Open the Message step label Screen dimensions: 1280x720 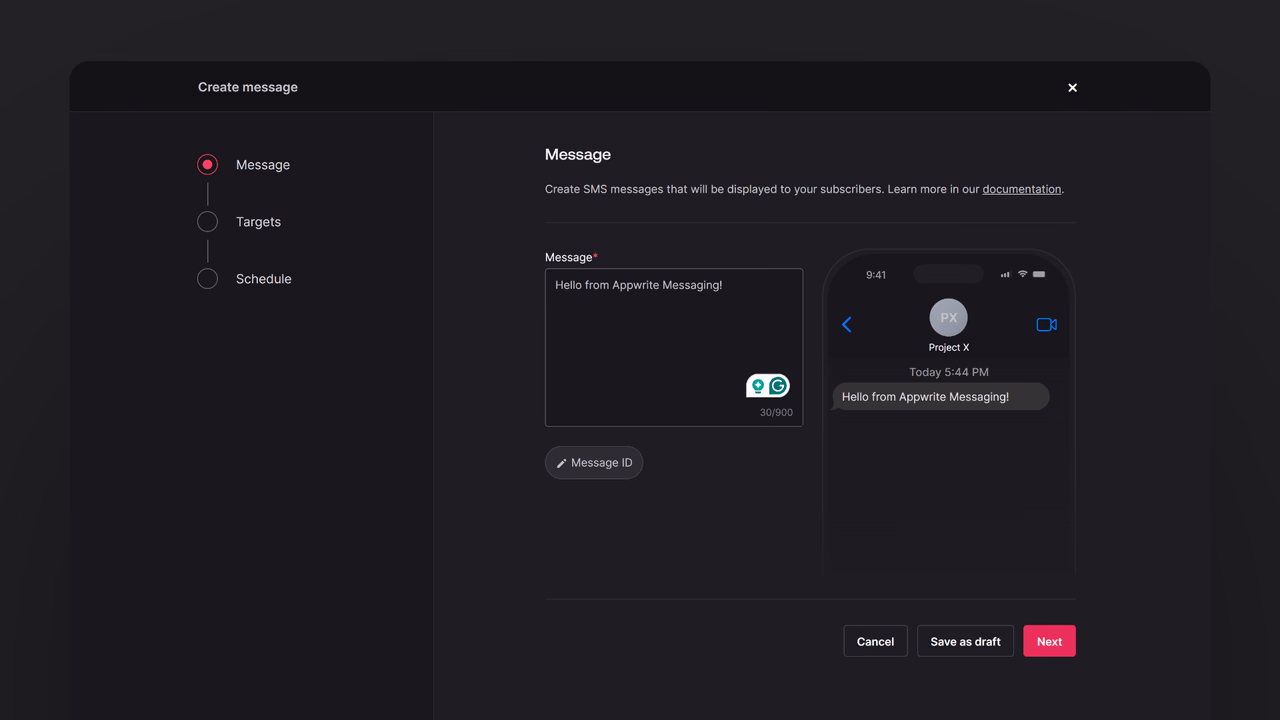pos(263,165)
